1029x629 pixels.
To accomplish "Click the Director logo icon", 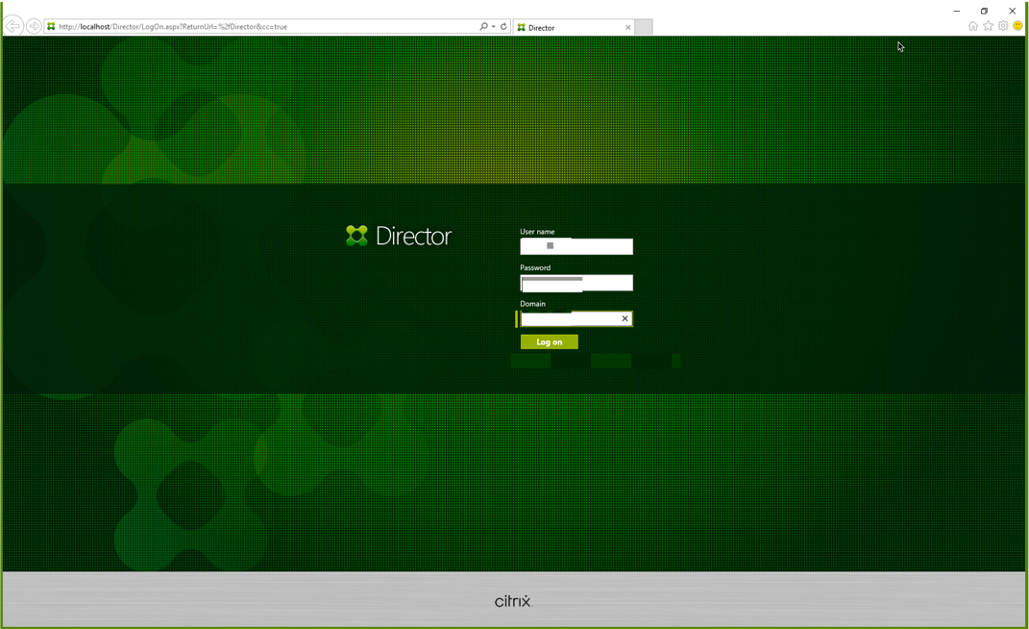I will point(357,236).
